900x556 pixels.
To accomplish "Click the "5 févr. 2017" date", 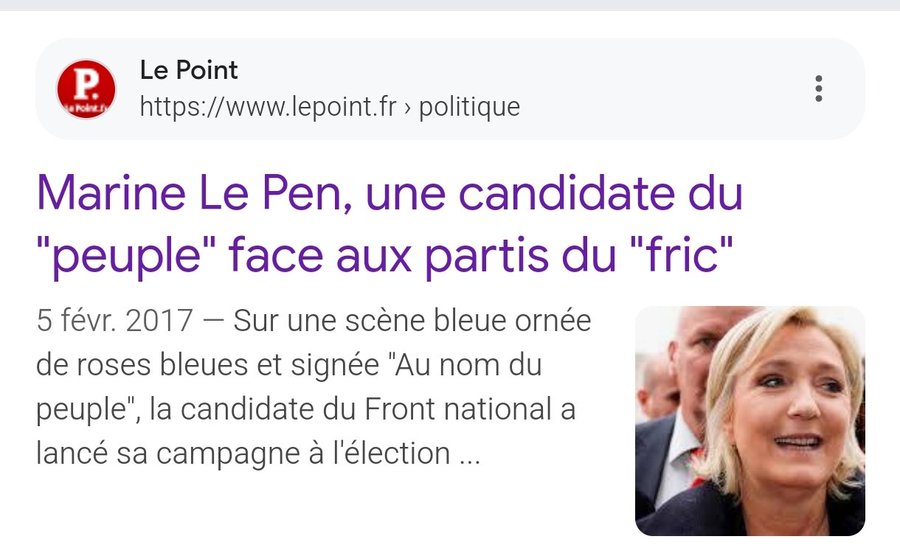I will tap(112, 323).
